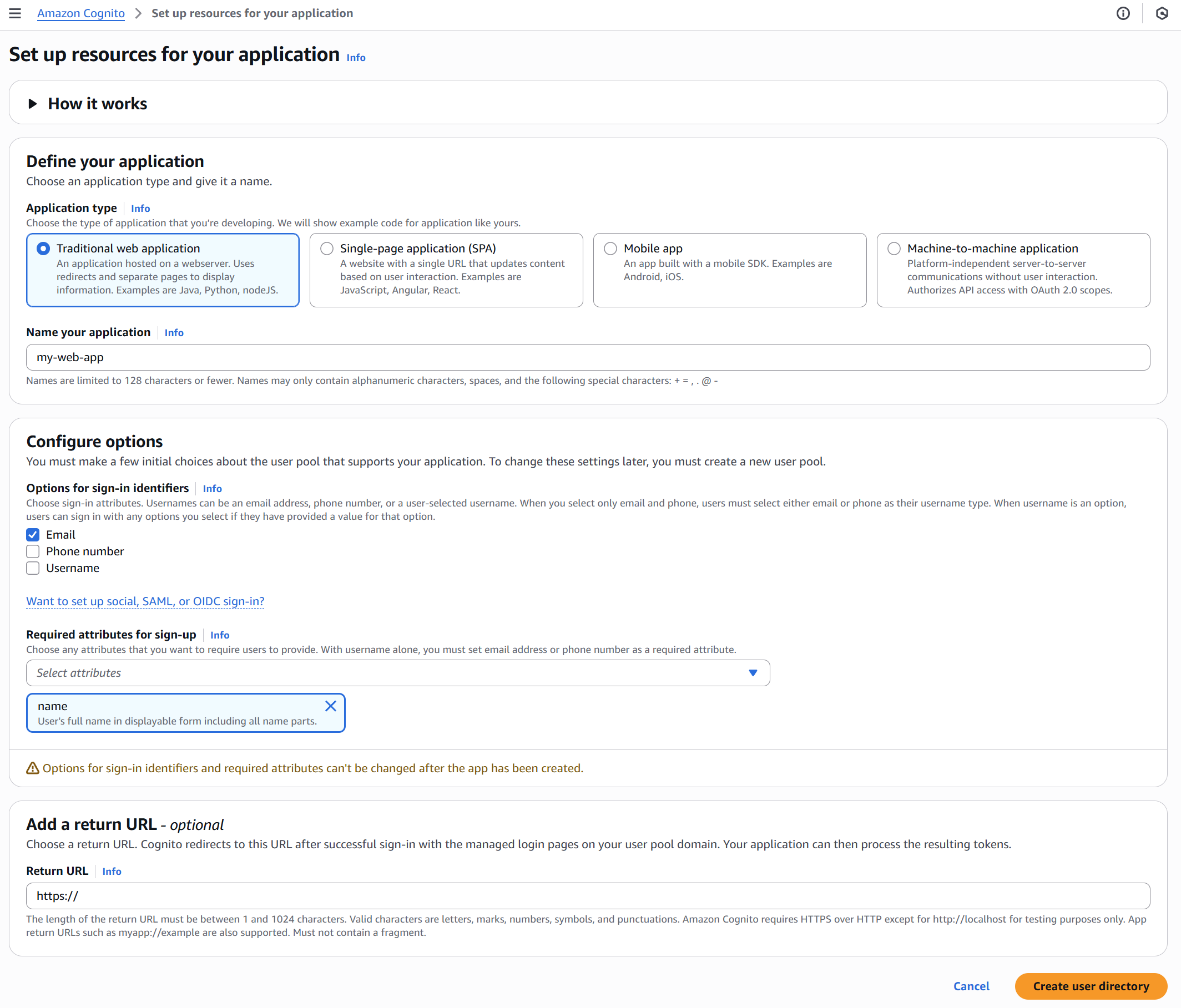
Task: Open Info next to Return URL
Action: point(112,871)
